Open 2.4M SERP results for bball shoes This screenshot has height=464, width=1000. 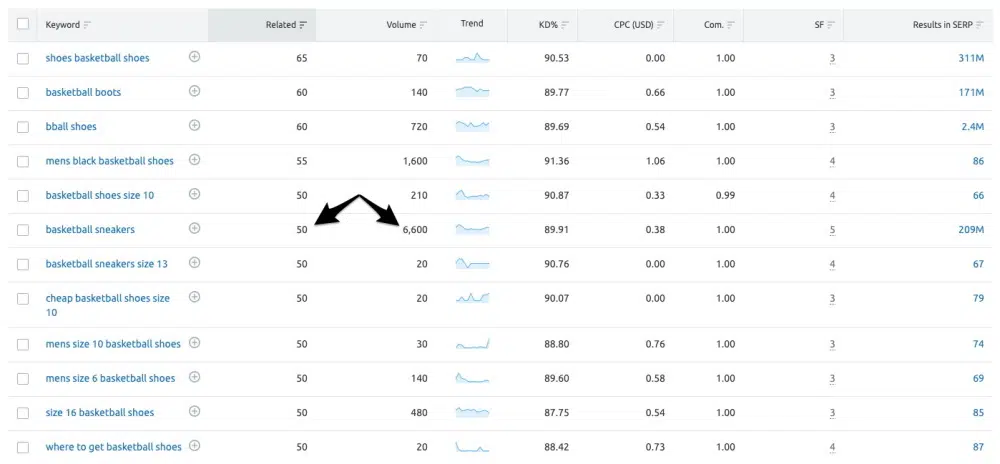click(973, 127)
